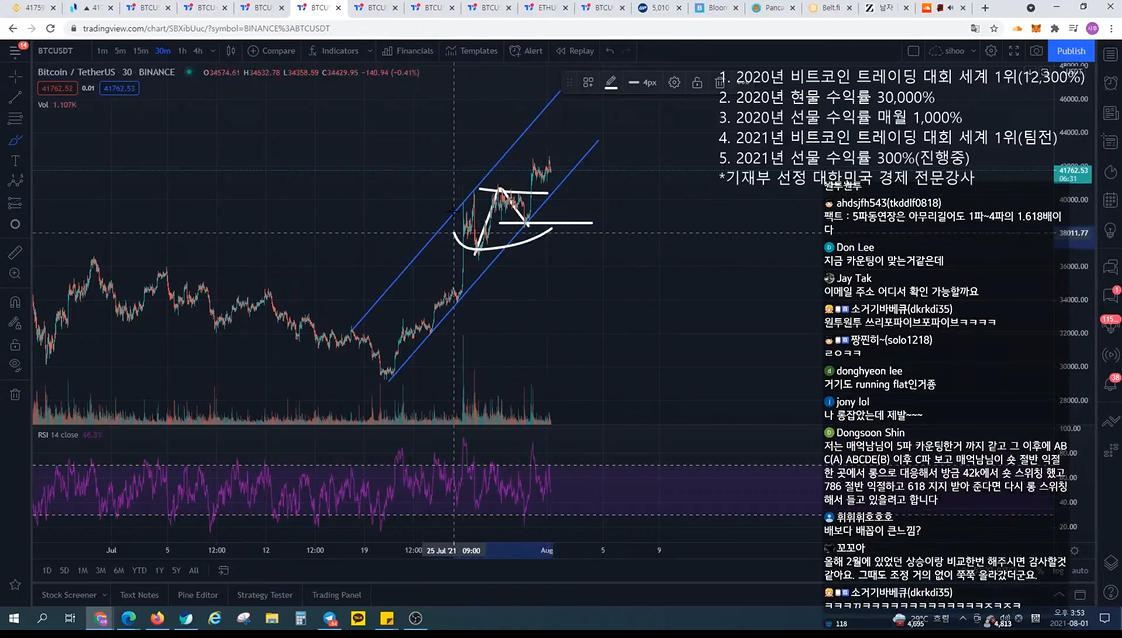1122x638 pixels.
Task: Click the BTCUSDT symbol search field
Action: pos(56,51)
